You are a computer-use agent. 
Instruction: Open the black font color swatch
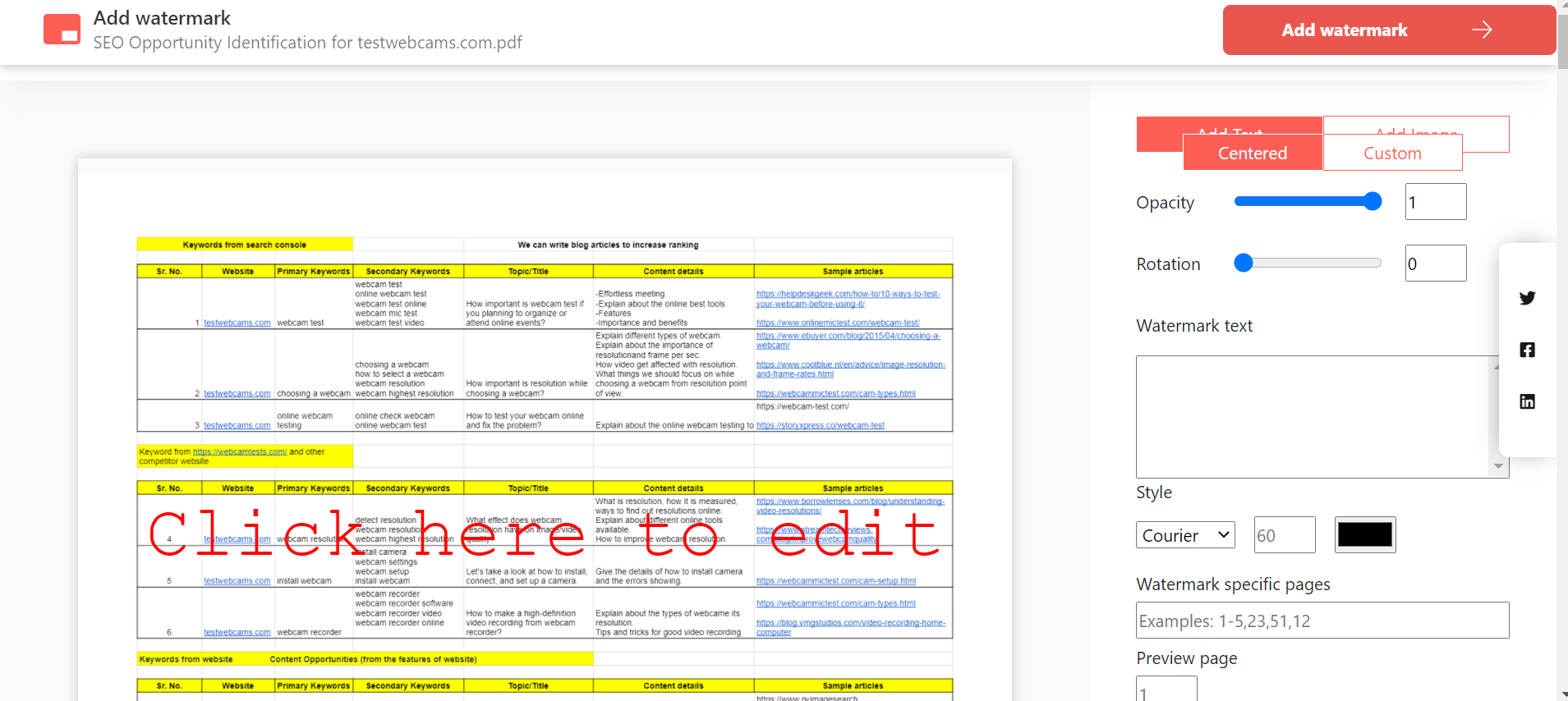[x=1364, y=535]
